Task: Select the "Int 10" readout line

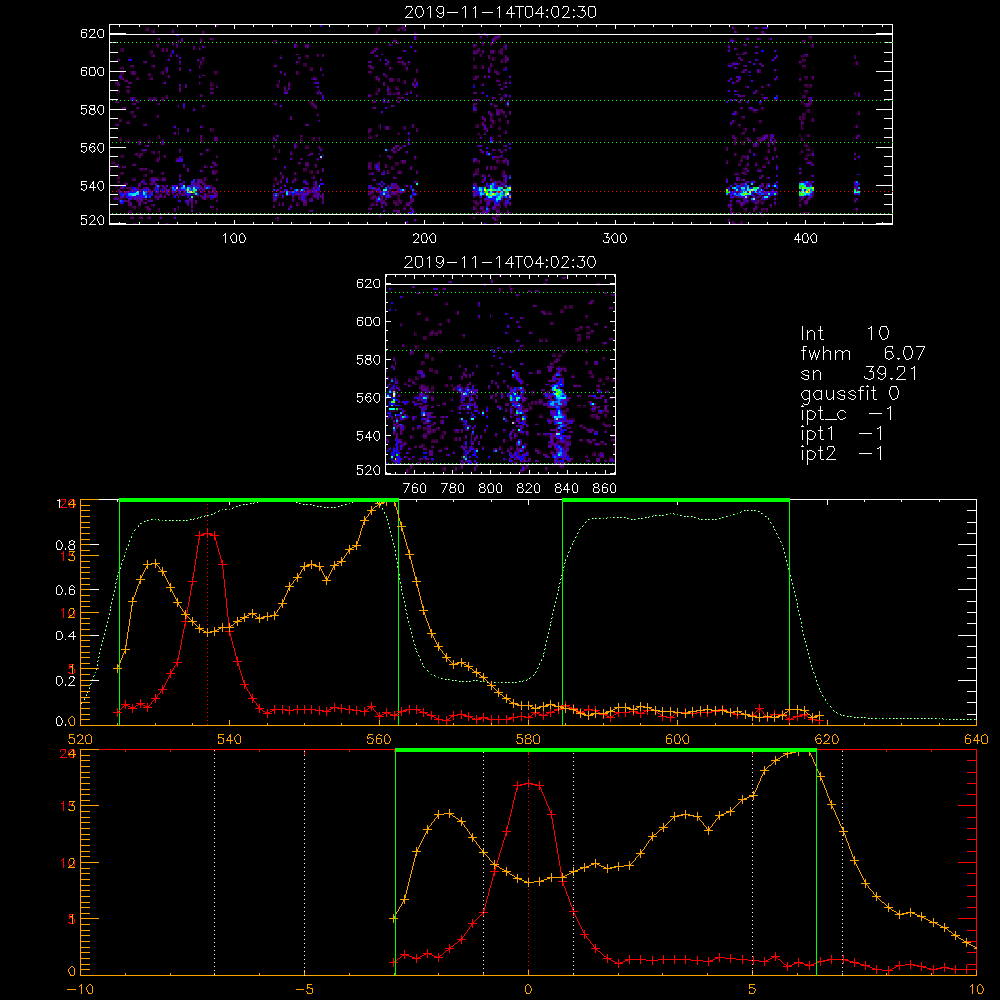Action: pyautogui.click(x=845, y=333)
